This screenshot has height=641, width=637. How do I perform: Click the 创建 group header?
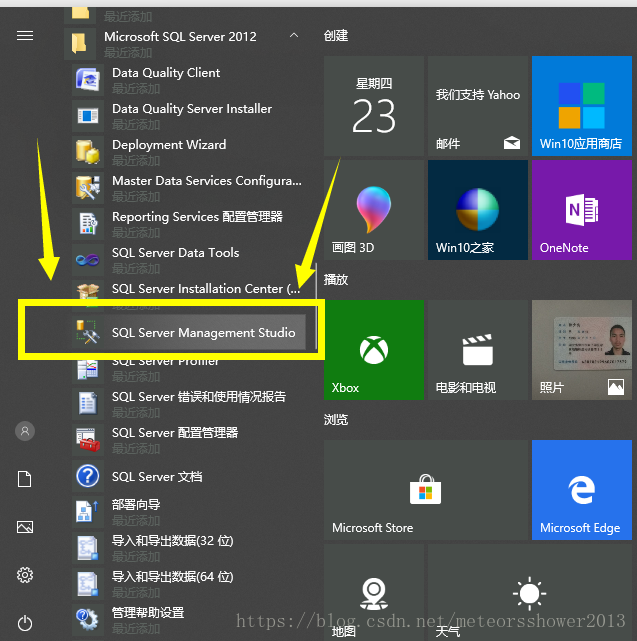click(x=336, y=36)
